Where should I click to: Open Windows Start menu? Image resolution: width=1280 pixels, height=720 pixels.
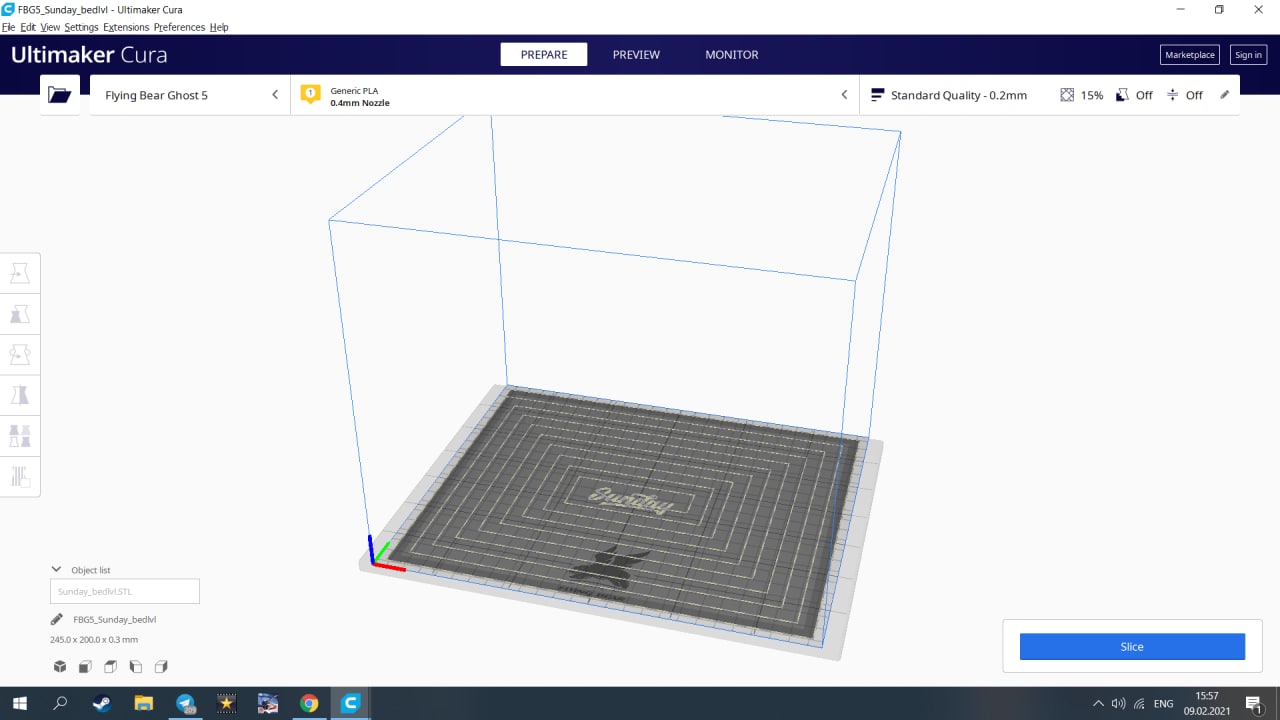coord(19,703)
